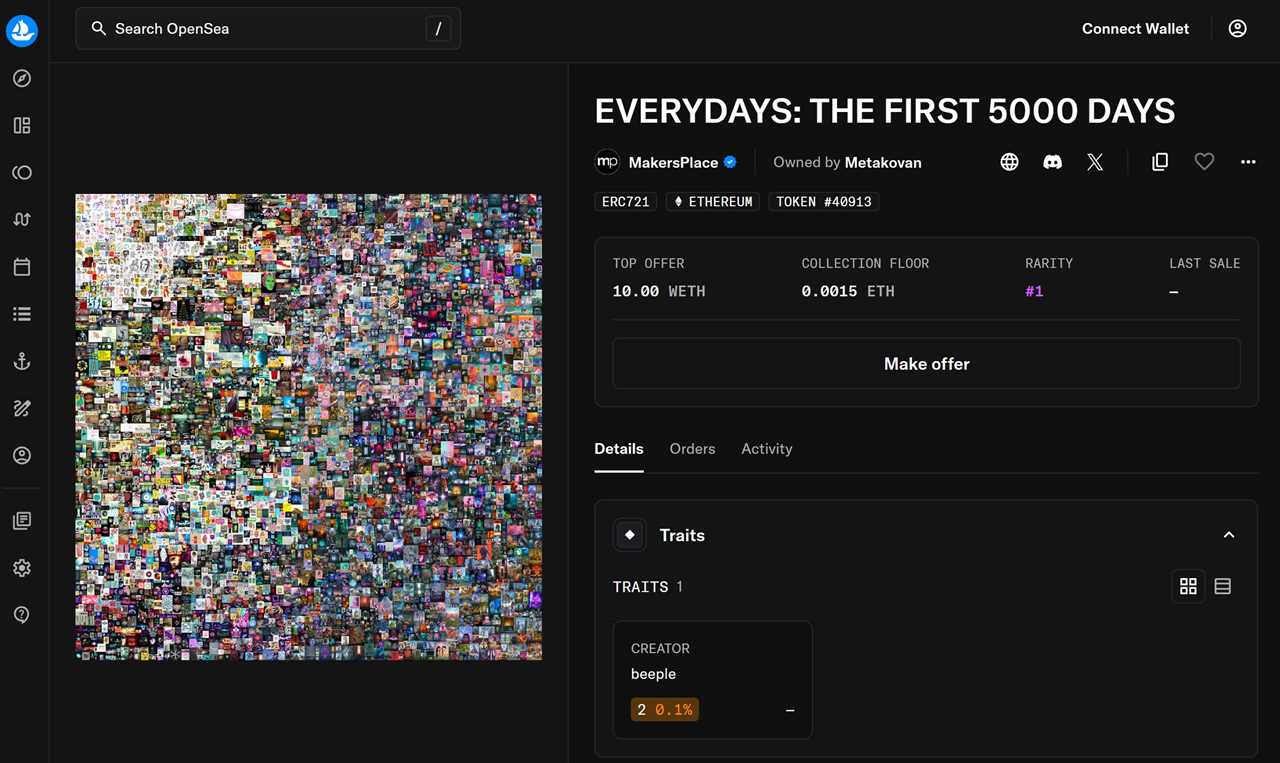This screenshot has width=1280, height=763.
Task: Open the Drops calendar icon in sidebar
Action: (21, 266)
